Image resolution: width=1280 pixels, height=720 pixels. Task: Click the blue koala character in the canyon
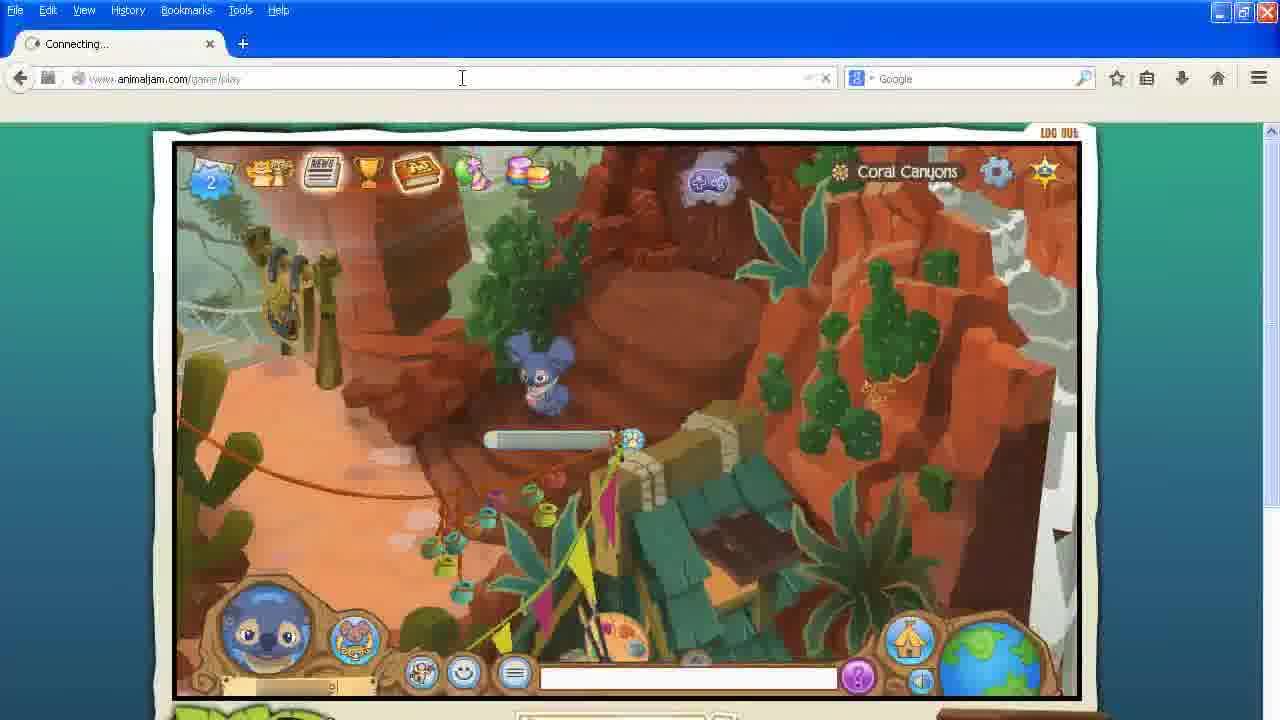[541, 374]
